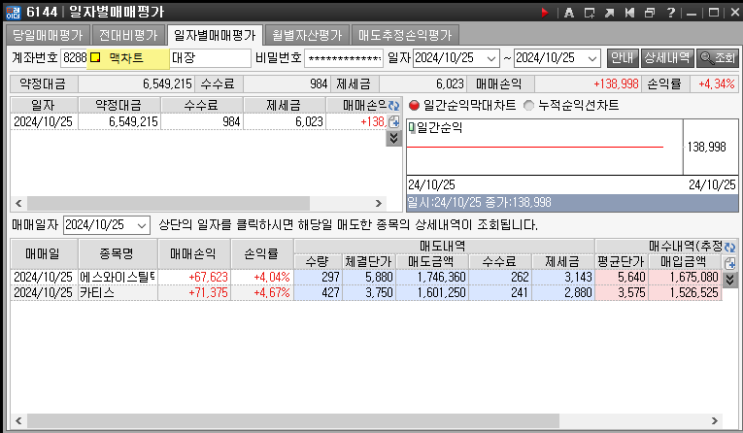The width and height of the screenshot is (743, 433).
Task: Click lower table scroll left arrow
Action: 18,421
